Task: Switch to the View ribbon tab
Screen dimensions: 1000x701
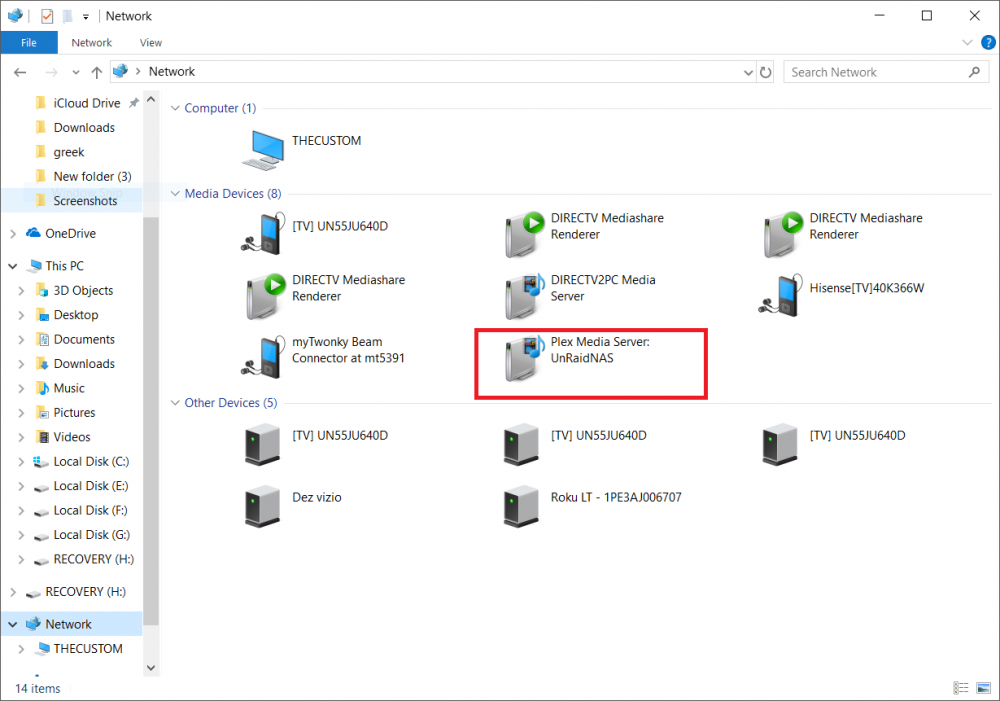Action: (151, 43)
